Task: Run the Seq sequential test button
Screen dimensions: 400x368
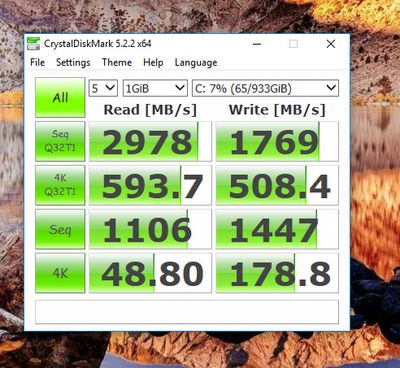Action: point(60,229)
